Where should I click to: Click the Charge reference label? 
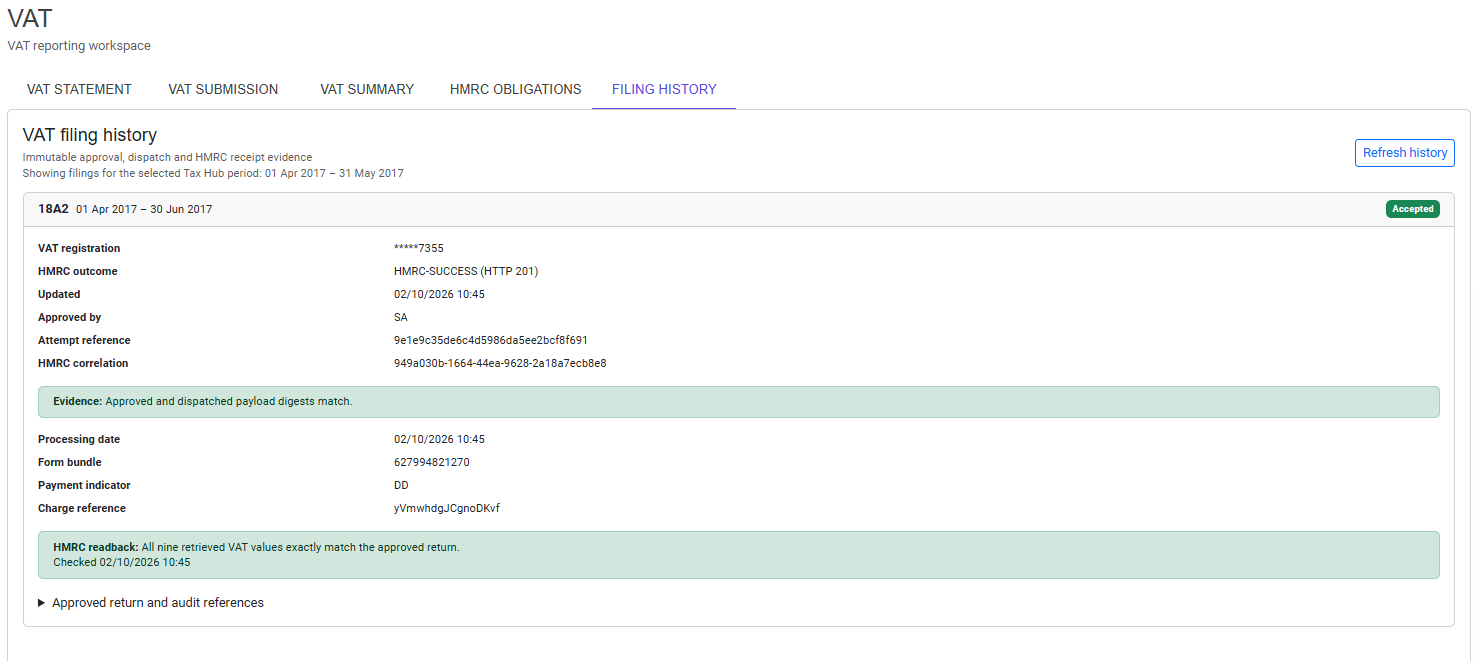(x=82, y=508)
